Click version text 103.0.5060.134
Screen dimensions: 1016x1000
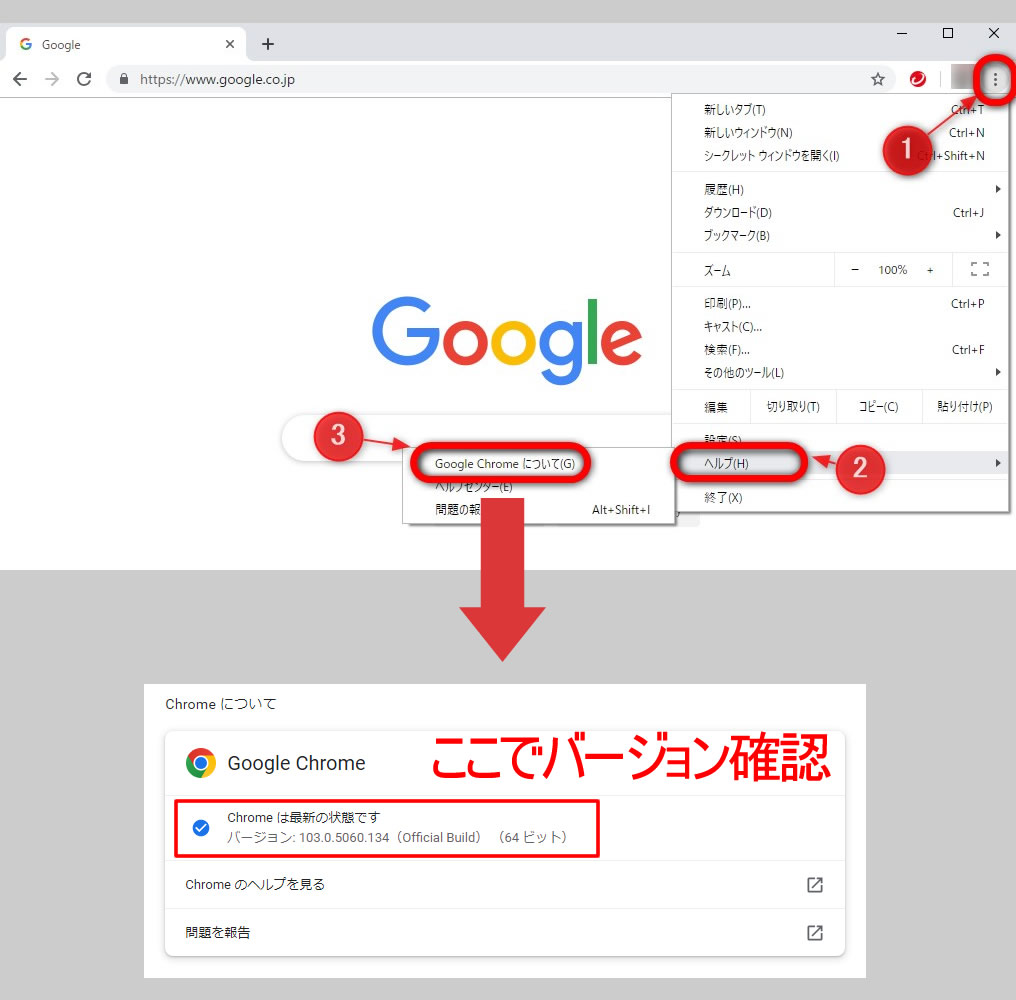[x=343, y=837]
